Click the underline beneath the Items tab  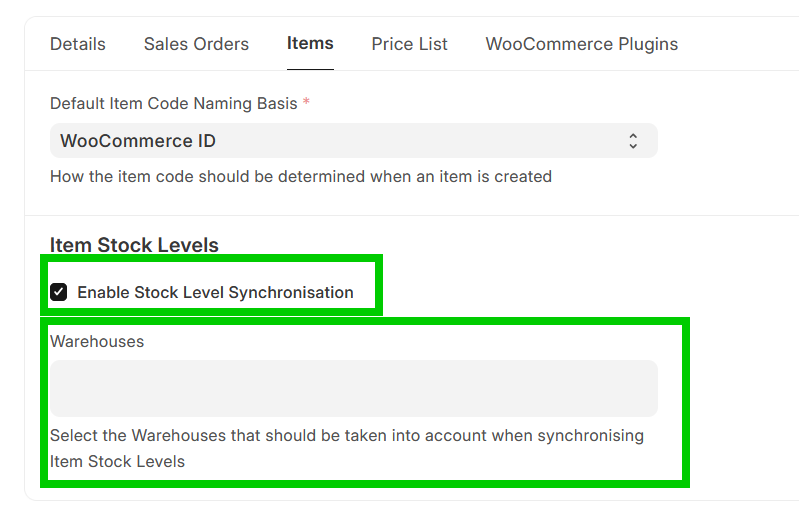pyautogui.click(x=310, y=69)
